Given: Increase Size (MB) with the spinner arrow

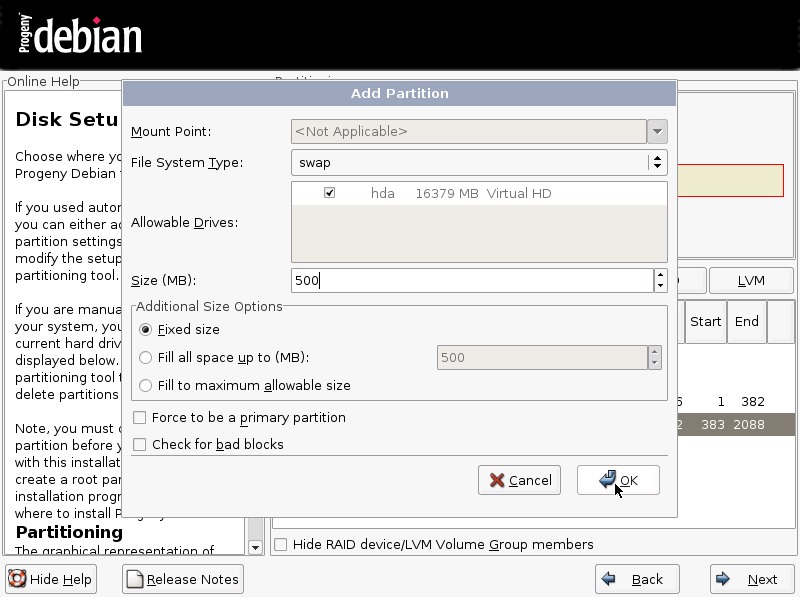Looking at the screenshot, I should 660,275.
